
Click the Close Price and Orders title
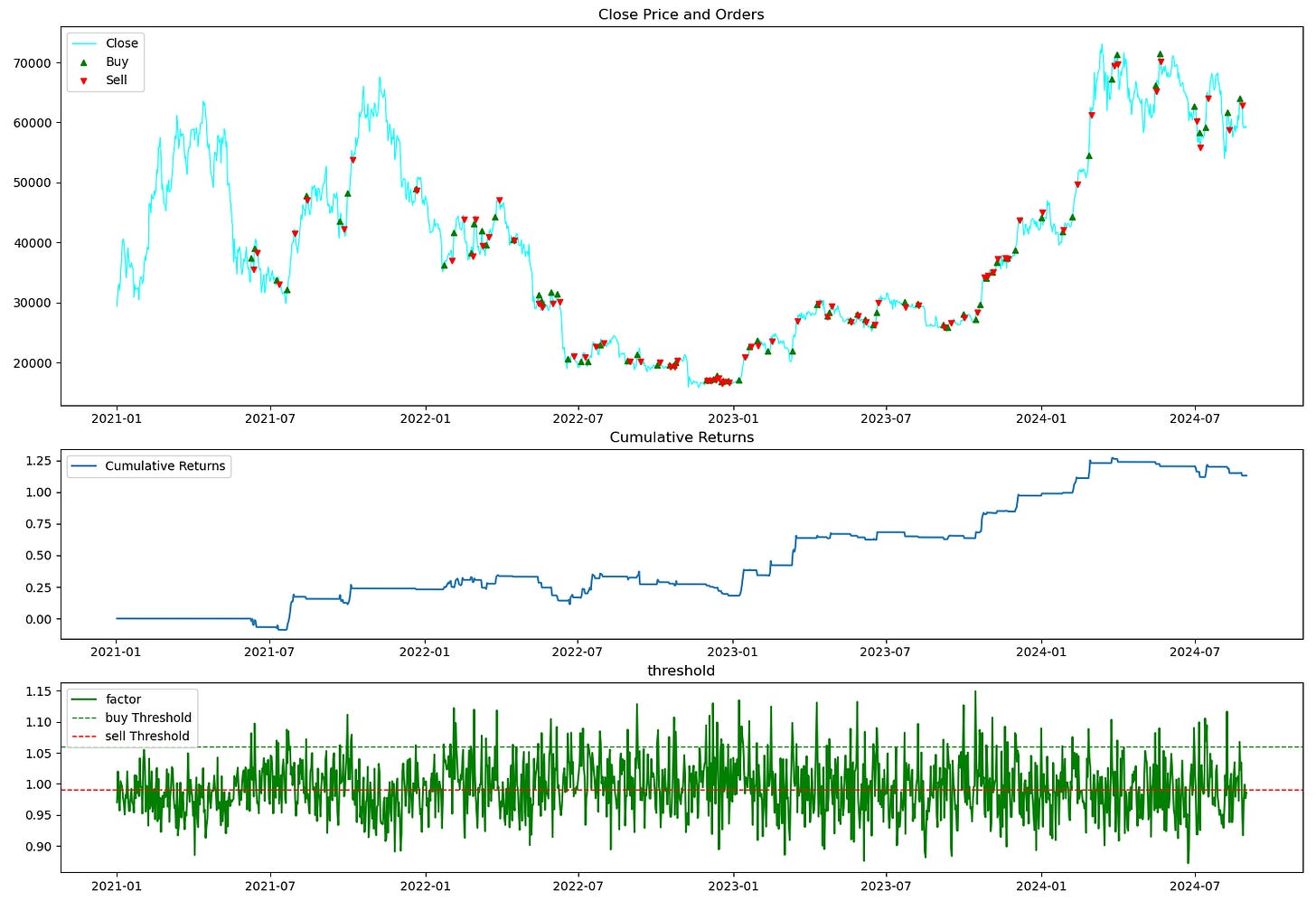tap(681, 14)
